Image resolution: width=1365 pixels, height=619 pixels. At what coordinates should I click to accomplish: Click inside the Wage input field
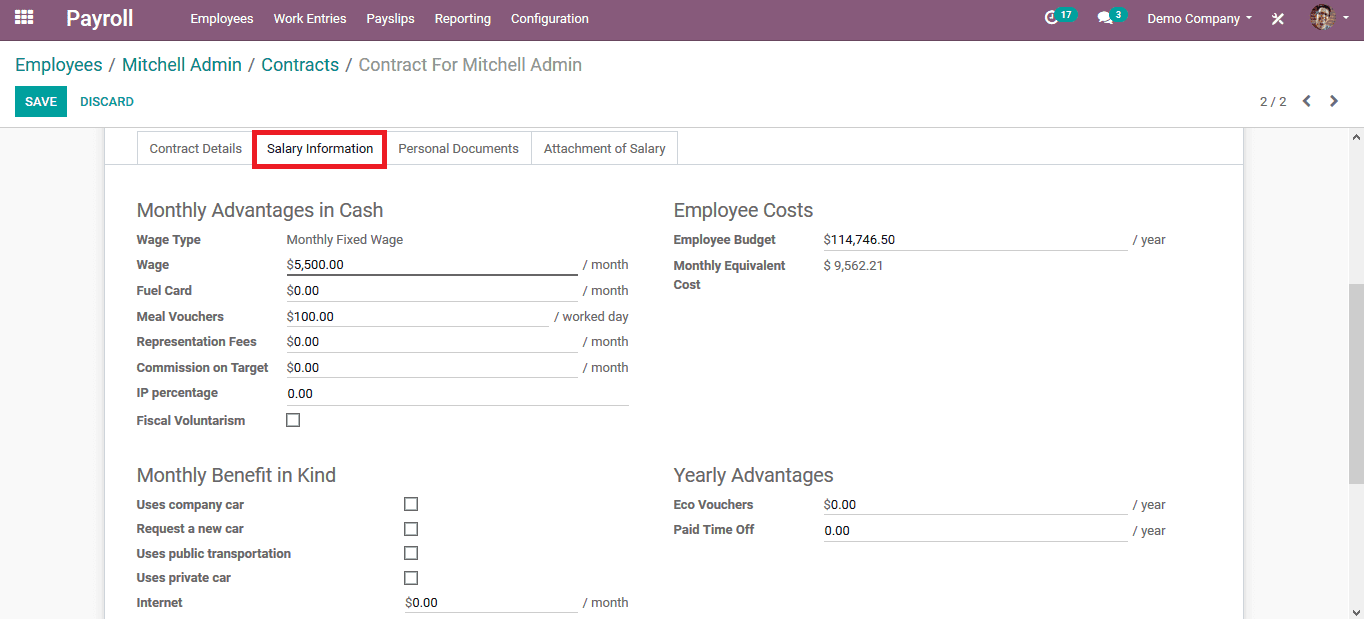(430, 264)
